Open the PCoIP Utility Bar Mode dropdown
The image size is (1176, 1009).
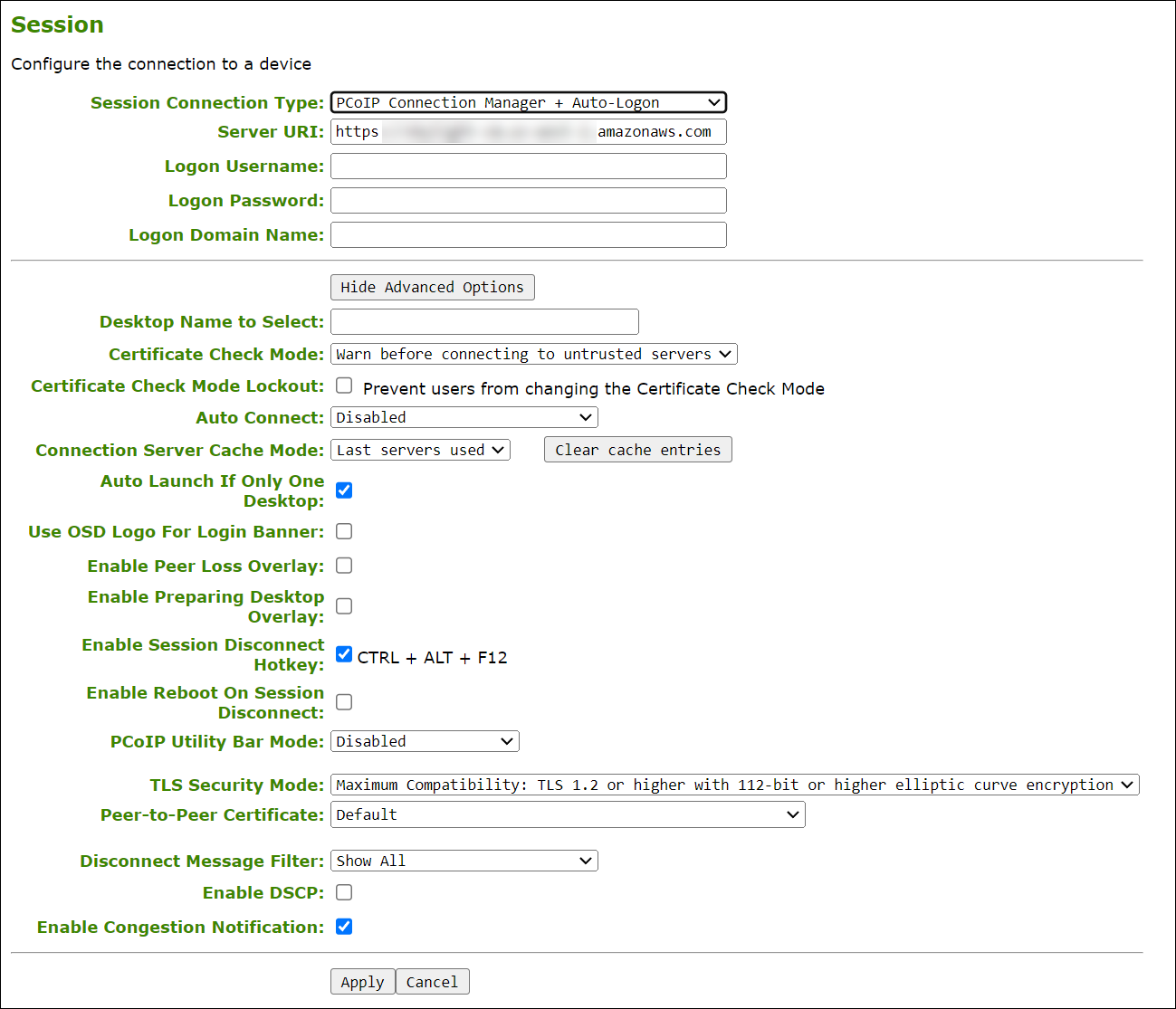point(425,741)
